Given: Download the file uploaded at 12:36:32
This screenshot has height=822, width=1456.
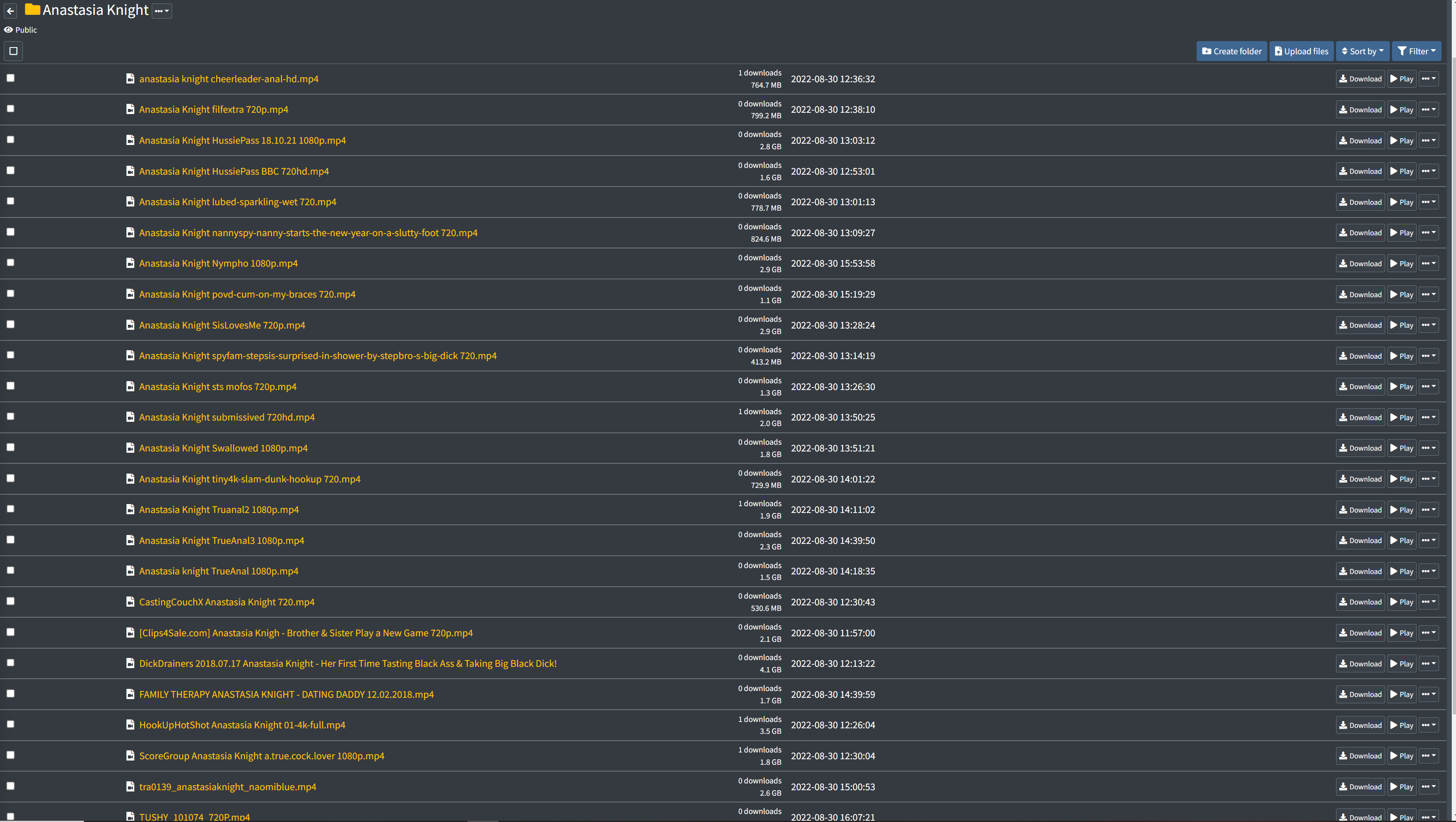Looking at the screenshot, I should (1360, 79).
